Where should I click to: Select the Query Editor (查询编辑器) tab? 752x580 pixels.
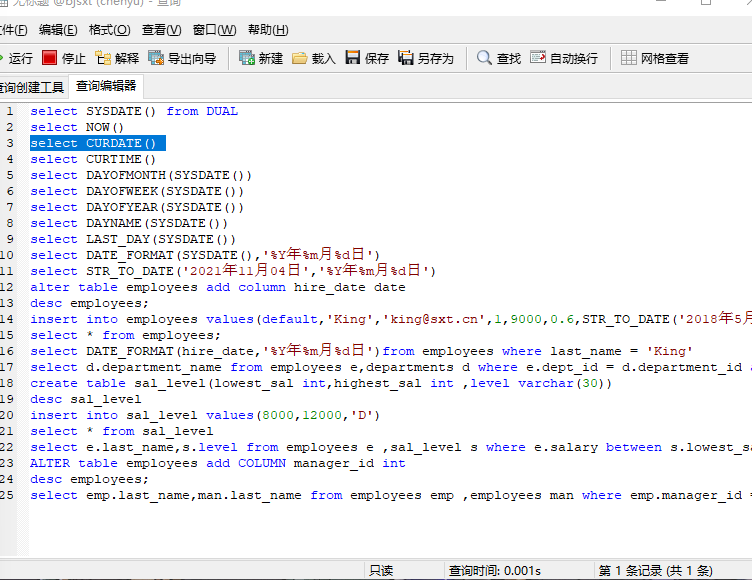106,86
